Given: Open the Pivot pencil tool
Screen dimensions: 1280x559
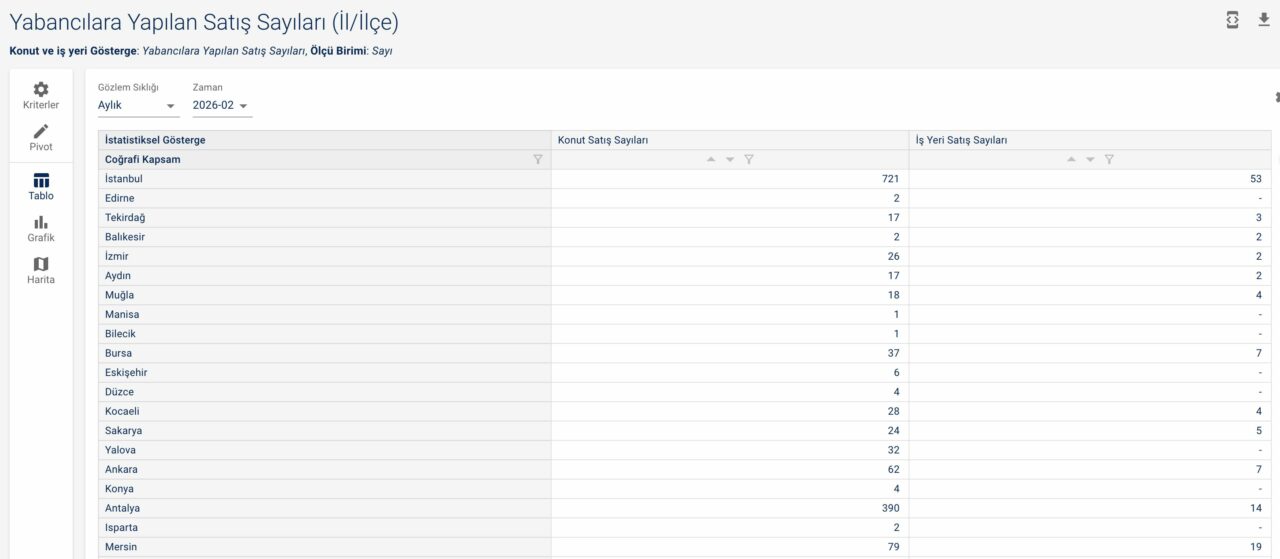Looking at the screenshot, I should (x=41, y=137).
